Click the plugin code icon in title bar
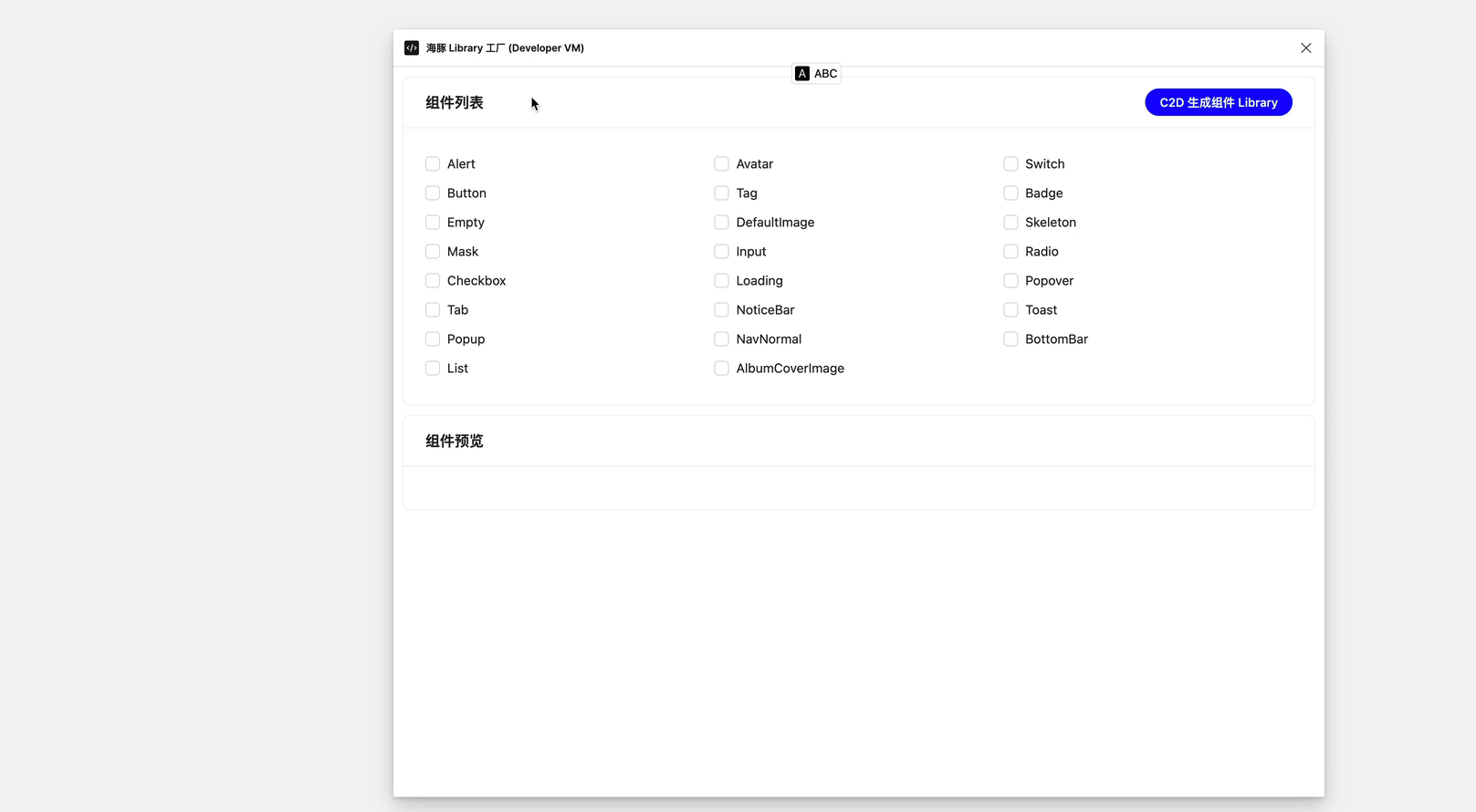 pyautogui.click(x=412, y=48)
